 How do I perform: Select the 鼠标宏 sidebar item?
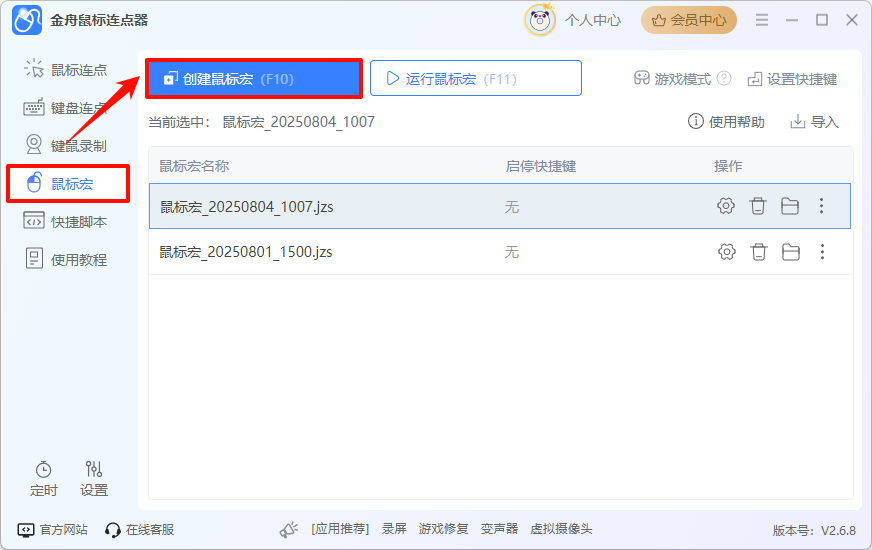[68, 184]
